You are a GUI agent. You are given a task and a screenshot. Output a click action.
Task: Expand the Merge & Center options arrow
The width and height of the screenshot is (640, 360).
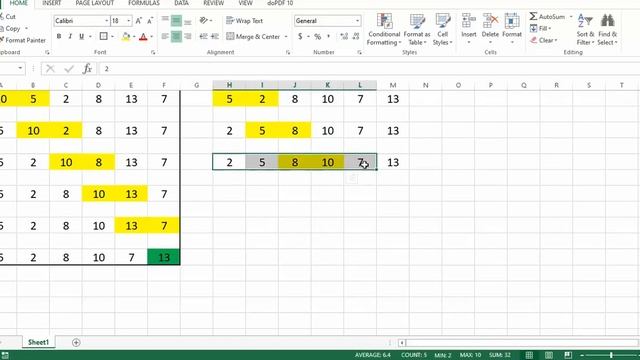pyautogui.click(x=286, y=37)
